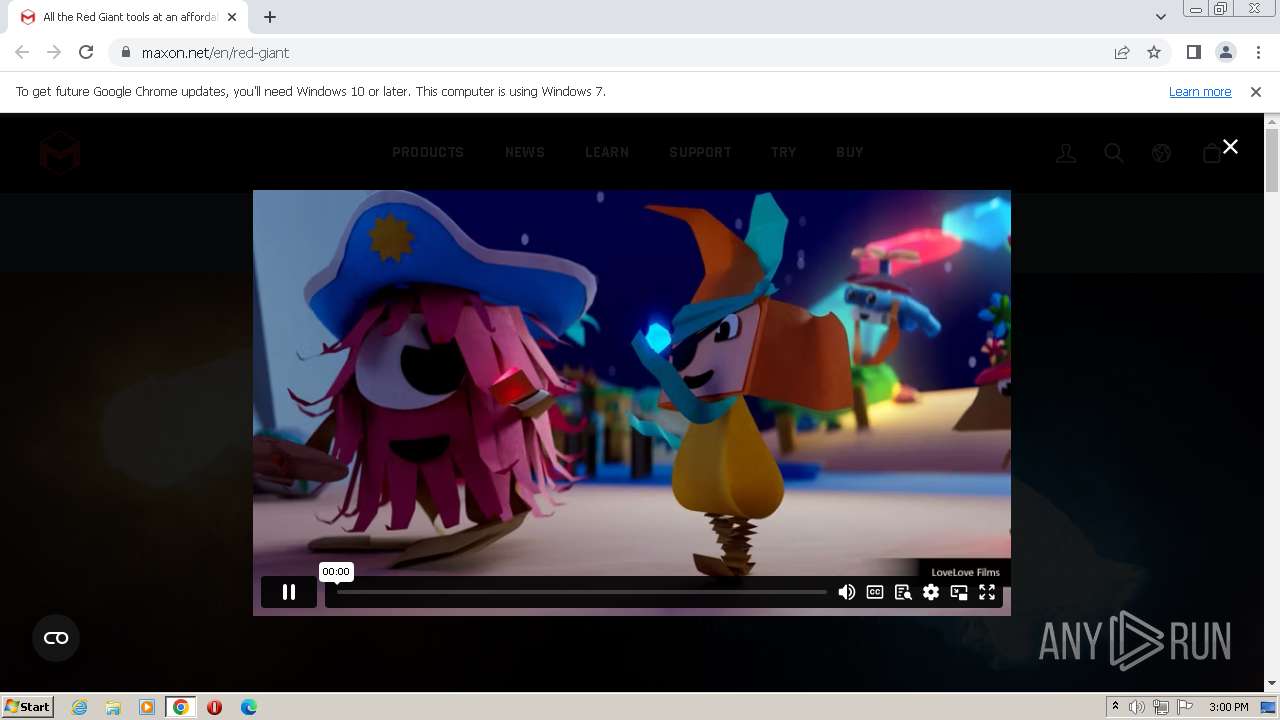1280x720 pixels.
Task: Click Learn more about Chrome updates
Action: click(x=1200, y=91)
